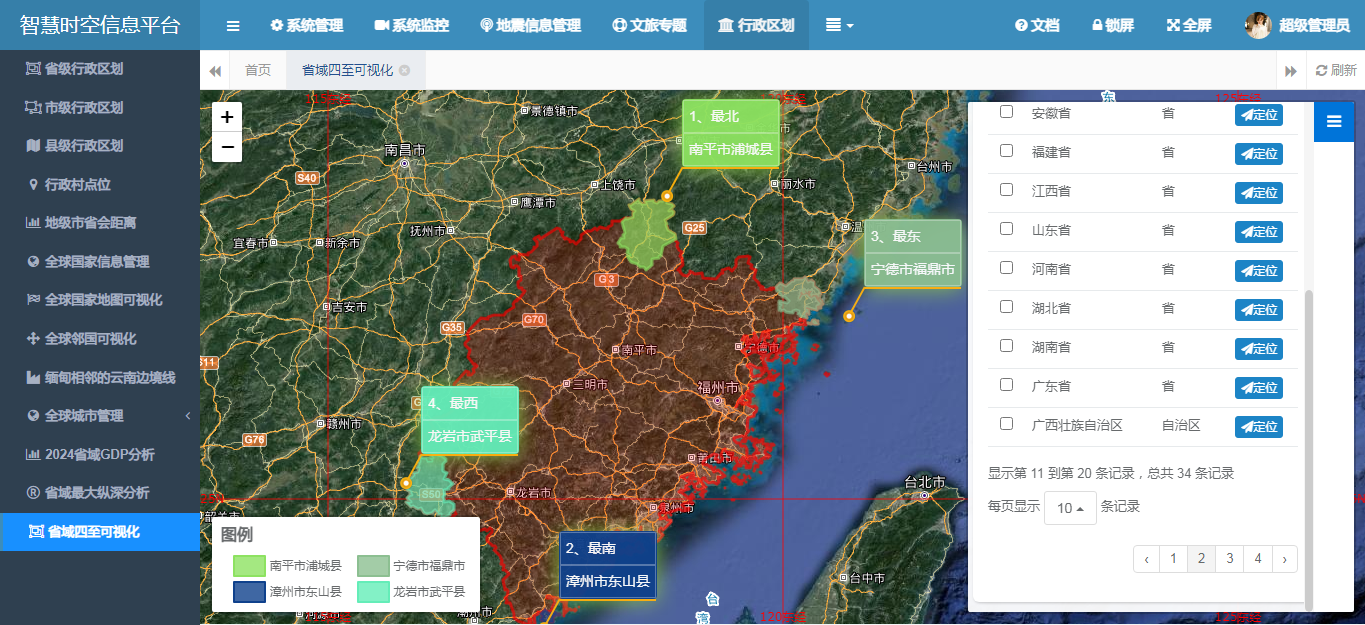This screenshot has height=625, width=1365.
Task: Click the 最北 南平市浦城县 map label
Action: (x=730, y=133)
